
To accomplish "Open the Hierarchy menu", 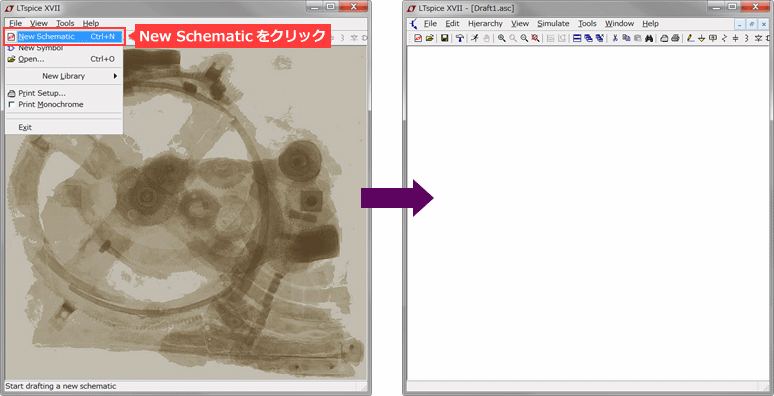I will click(x=485, y=23).
